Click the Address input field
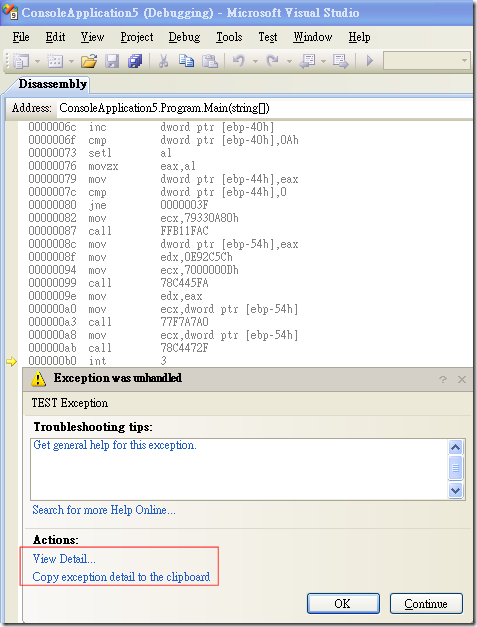Screen dimensions: 477x627 tap(265, 108)
